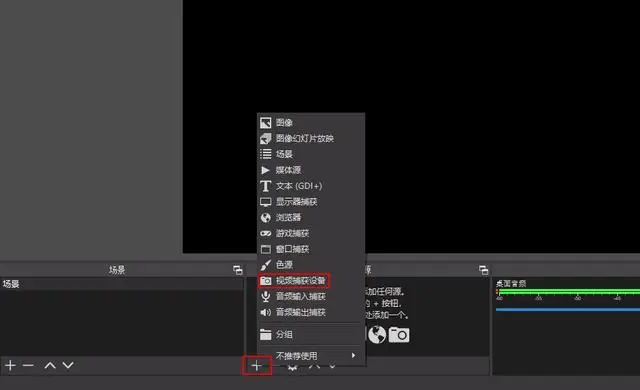
Task: Pop out the 场景 scenes dock
Action: (x=238, y=270)
